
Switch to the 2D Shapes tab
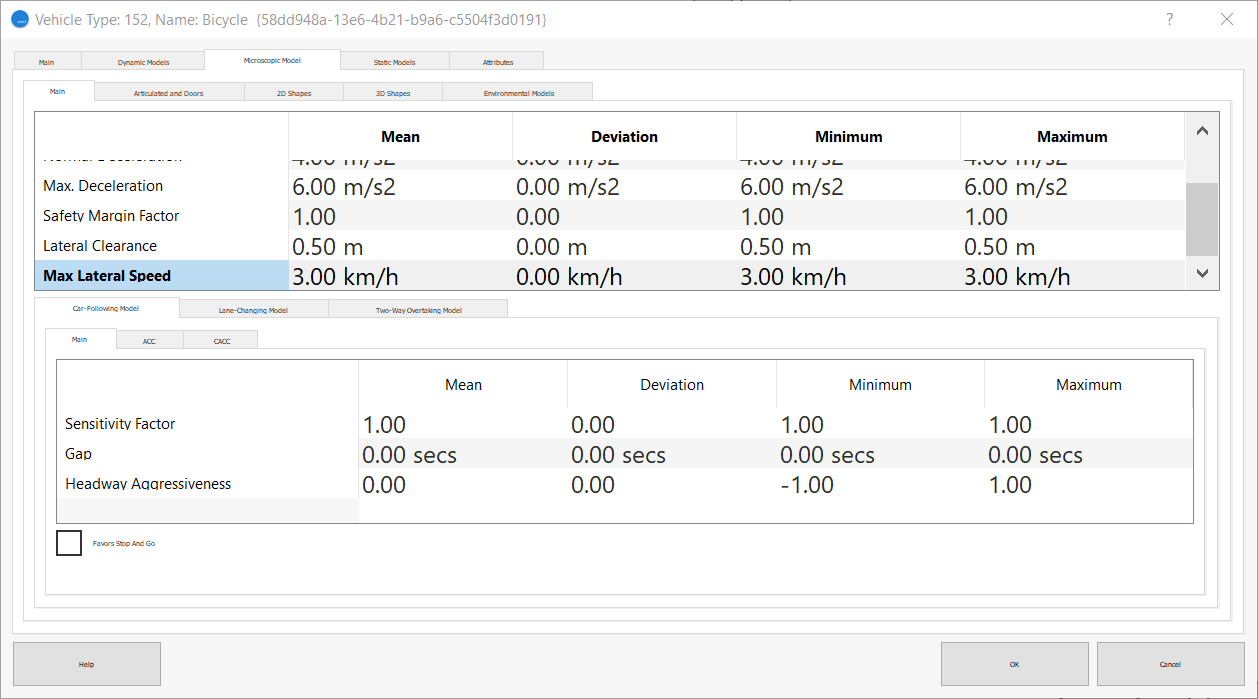click(x=294, y=93)
